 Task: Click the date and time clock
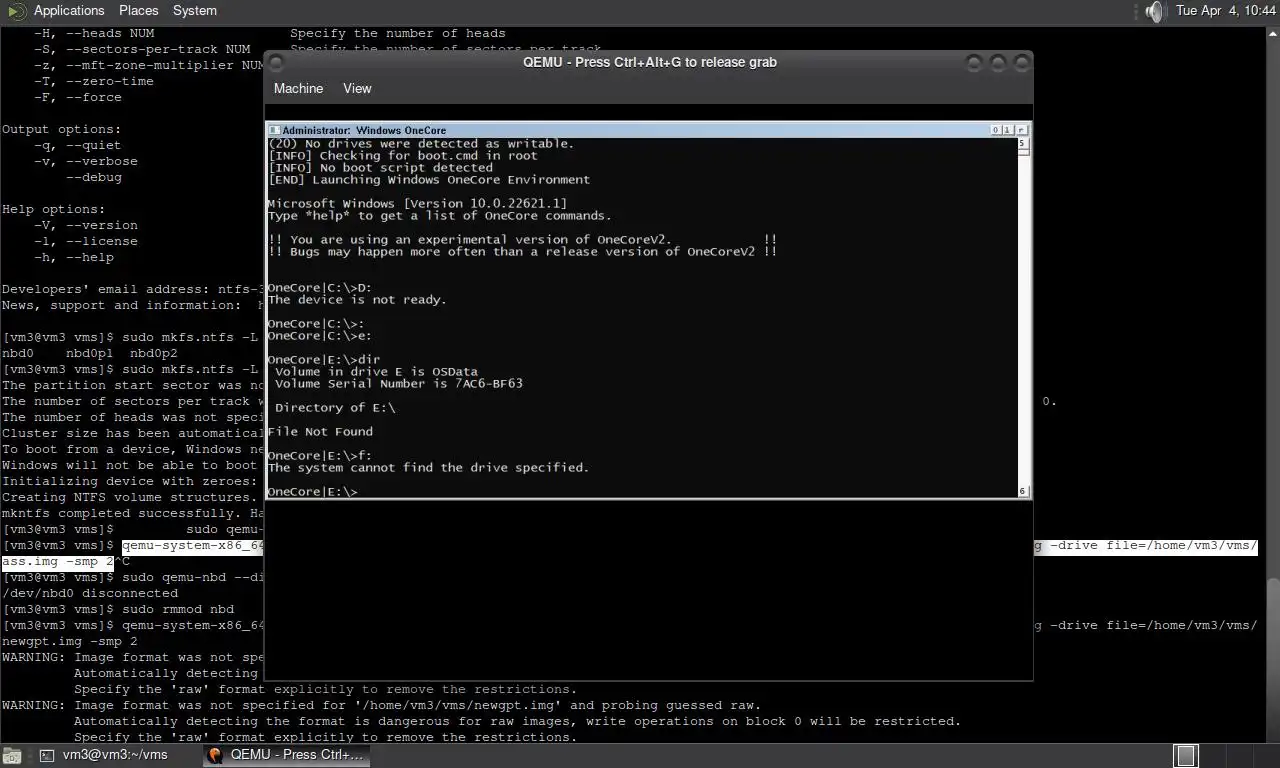tap(1226, 10)
